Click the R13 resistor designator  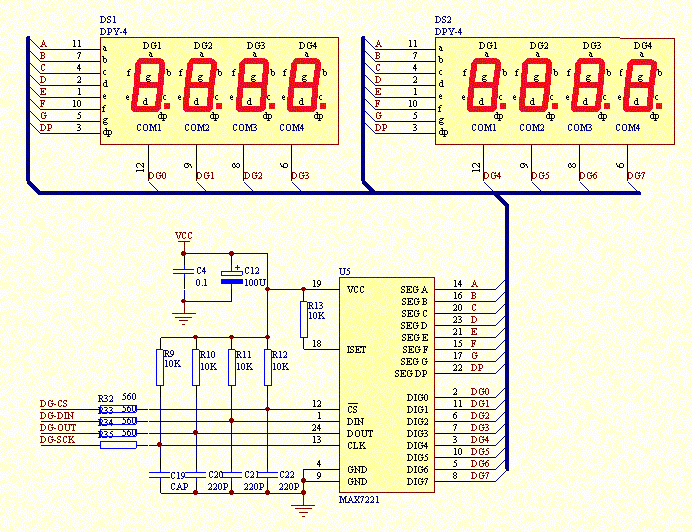[316, 305]
